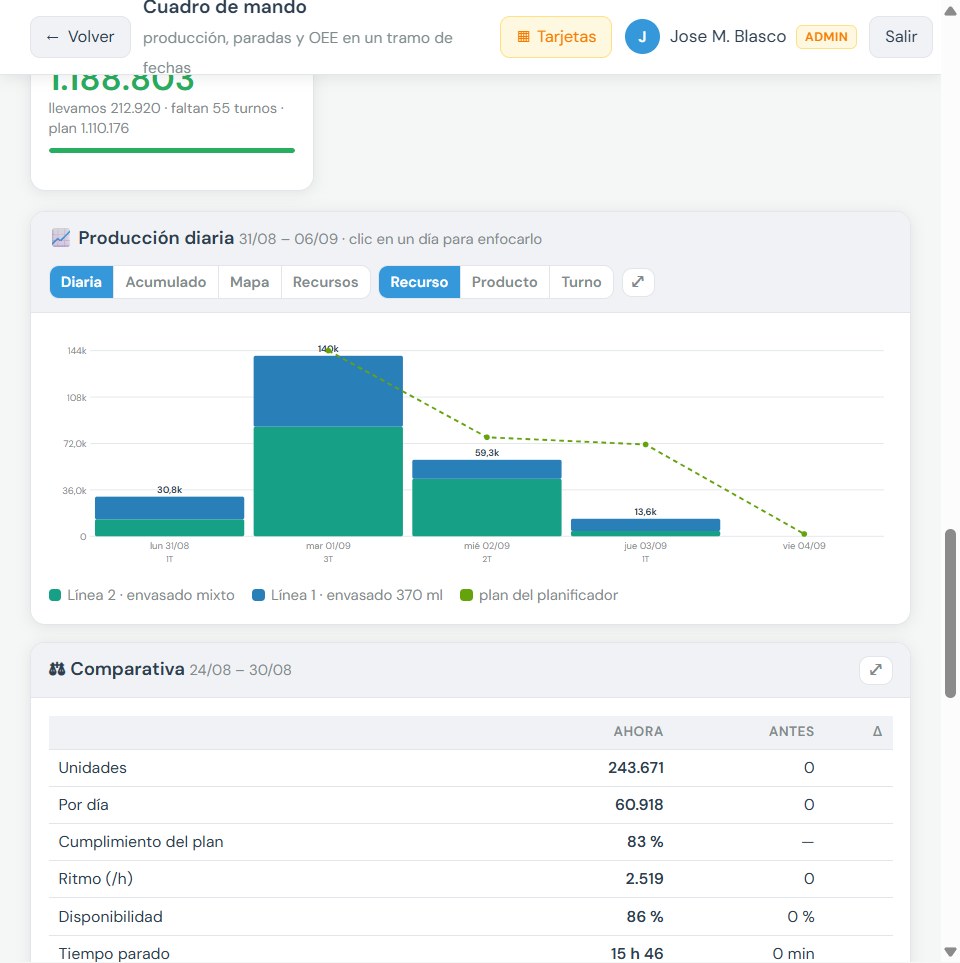
Task: Click the page vertical scrollbar thumb
Action: [950, 613]
